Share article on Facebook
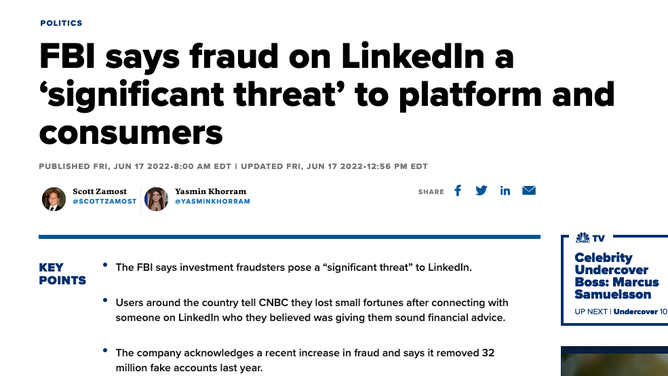This screenshot has width=668, height=376. pyautogui.click(x=458, y=191)
